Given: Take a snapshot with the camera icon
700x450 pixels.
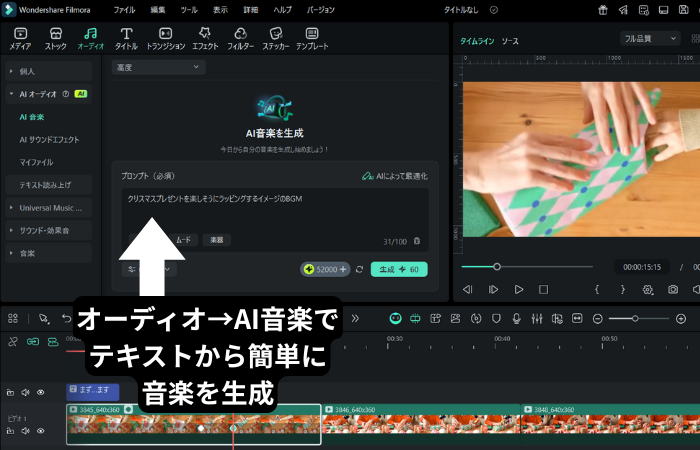Looking at the screenshot, I should click(x=673, y=290).
